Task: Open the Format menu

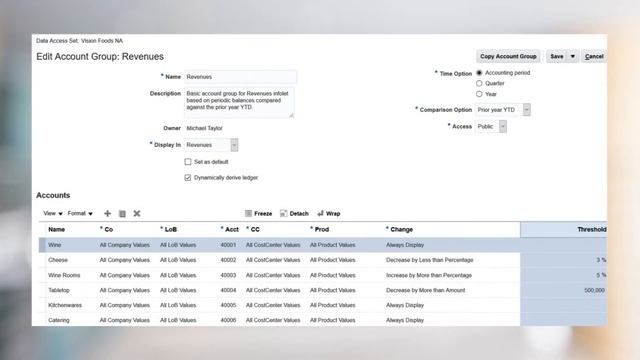Action: point(80,213)
